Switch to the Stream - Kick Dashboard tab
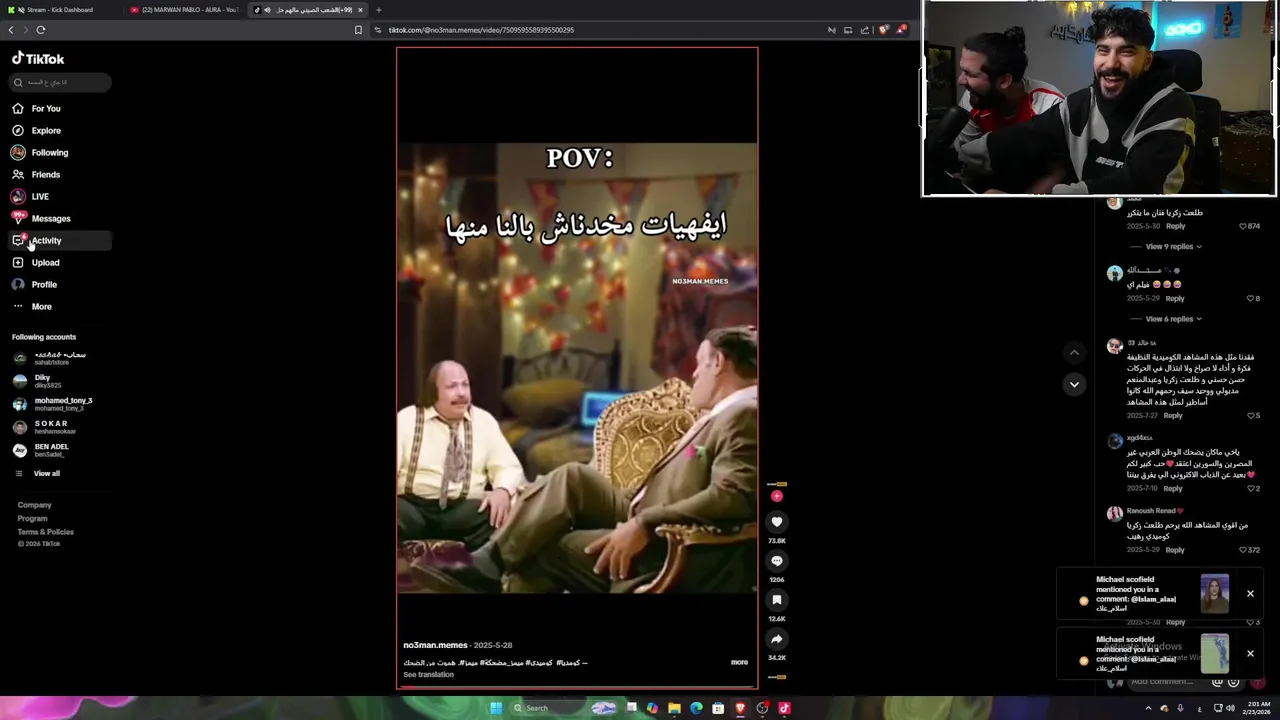Viewport: 1280px width, 720px height. pyautogui.click(x=61, y=10)
